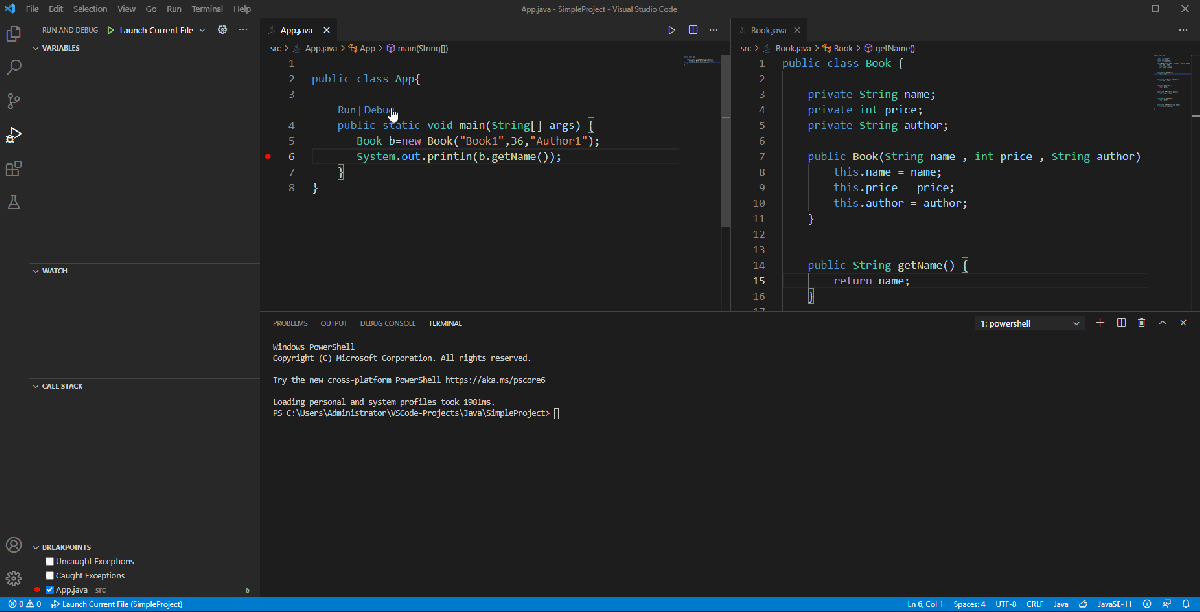The width and height of the screenshot is (1200, 612).
Task: Open the Launch Current File configuration dropdown
Action: [x=162, y=30]
